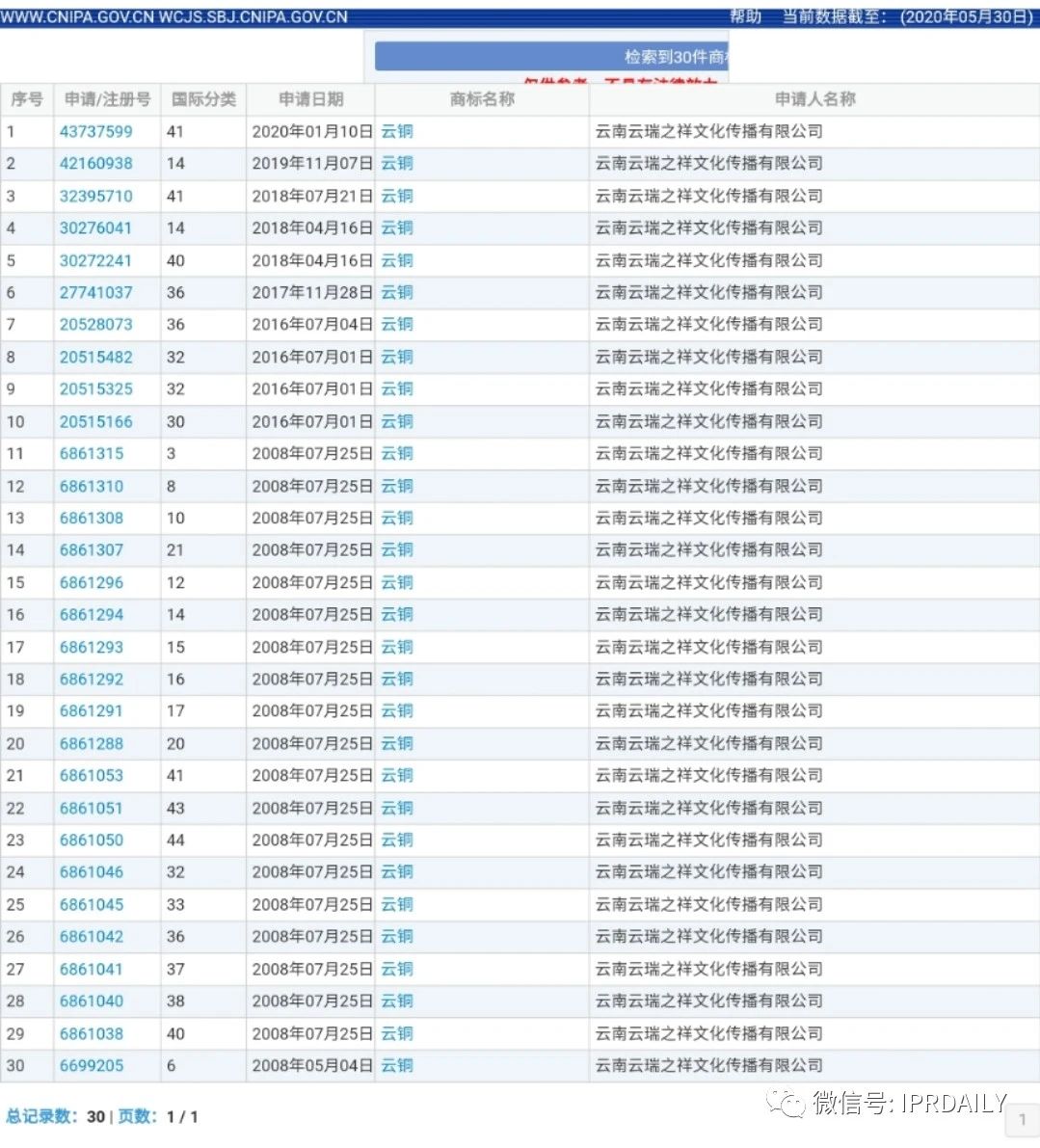The height and width of the screenshot is (1148, 1040).
Task: Click the 检索到30件商标 results banner
Action: (x=552, y=56)
